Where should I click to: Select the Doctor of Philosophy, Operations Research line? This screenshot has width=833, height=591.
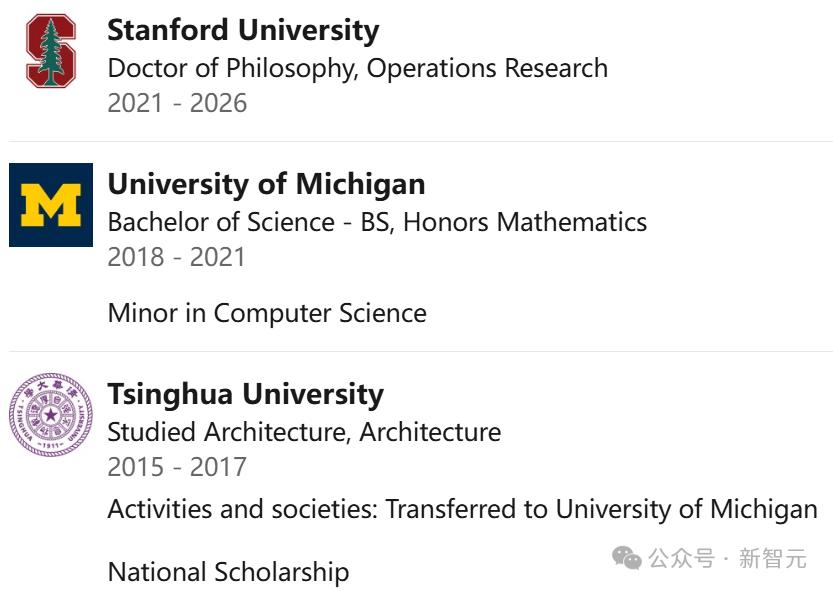[x=357, y=68]
